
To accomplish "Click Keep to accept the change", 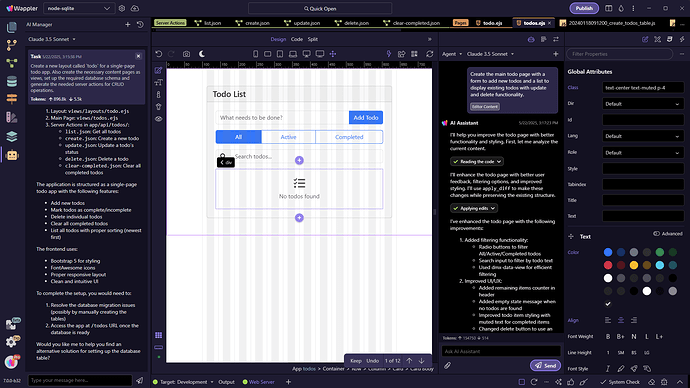I will tap(356, 361).
